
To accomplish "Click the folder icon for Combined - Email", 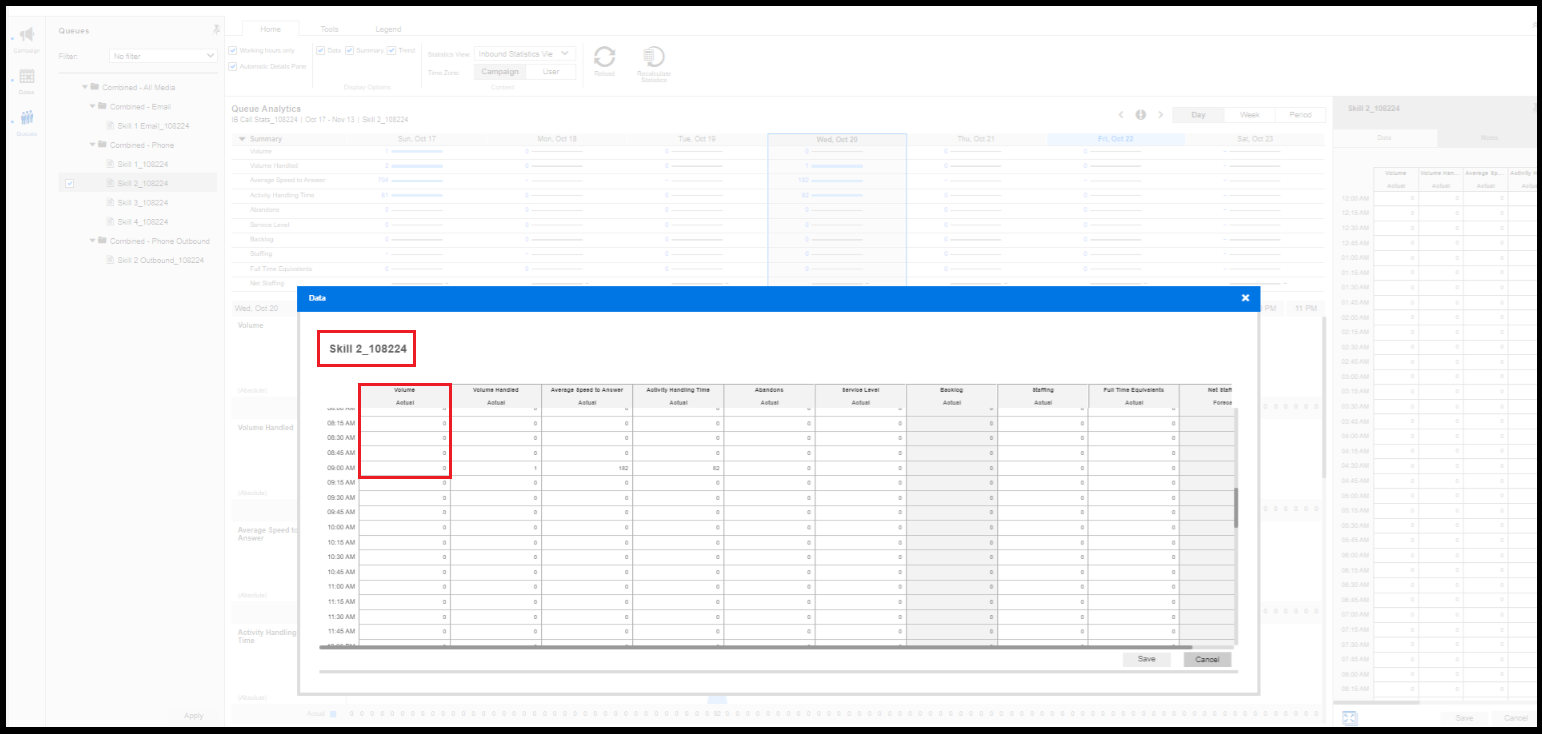I will click(x=103, y=106).
